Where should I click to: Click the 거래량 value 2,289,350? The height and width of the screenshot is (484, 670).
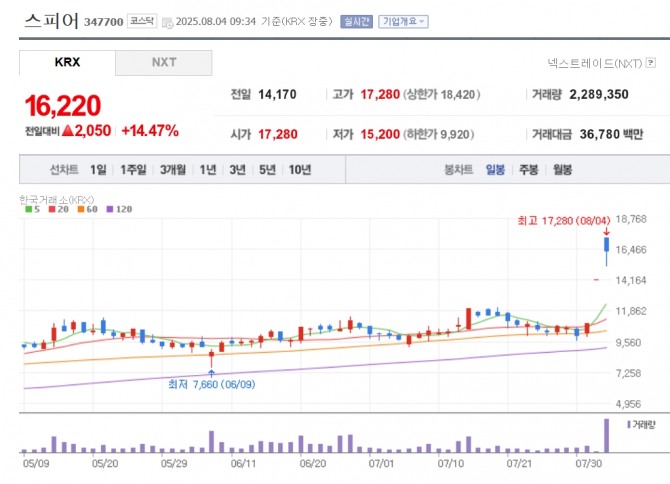coord(599,94)
